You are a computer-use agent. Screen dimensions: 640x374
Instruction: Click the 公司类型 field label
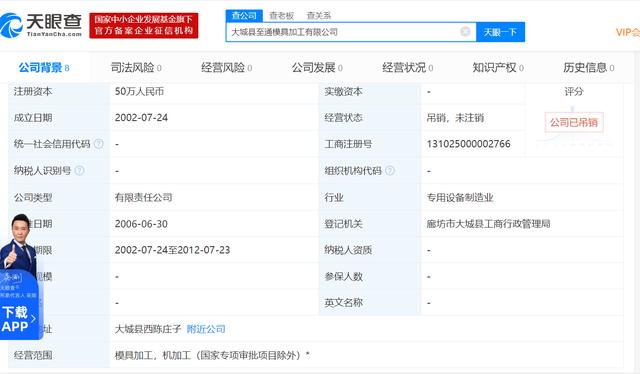33,197
